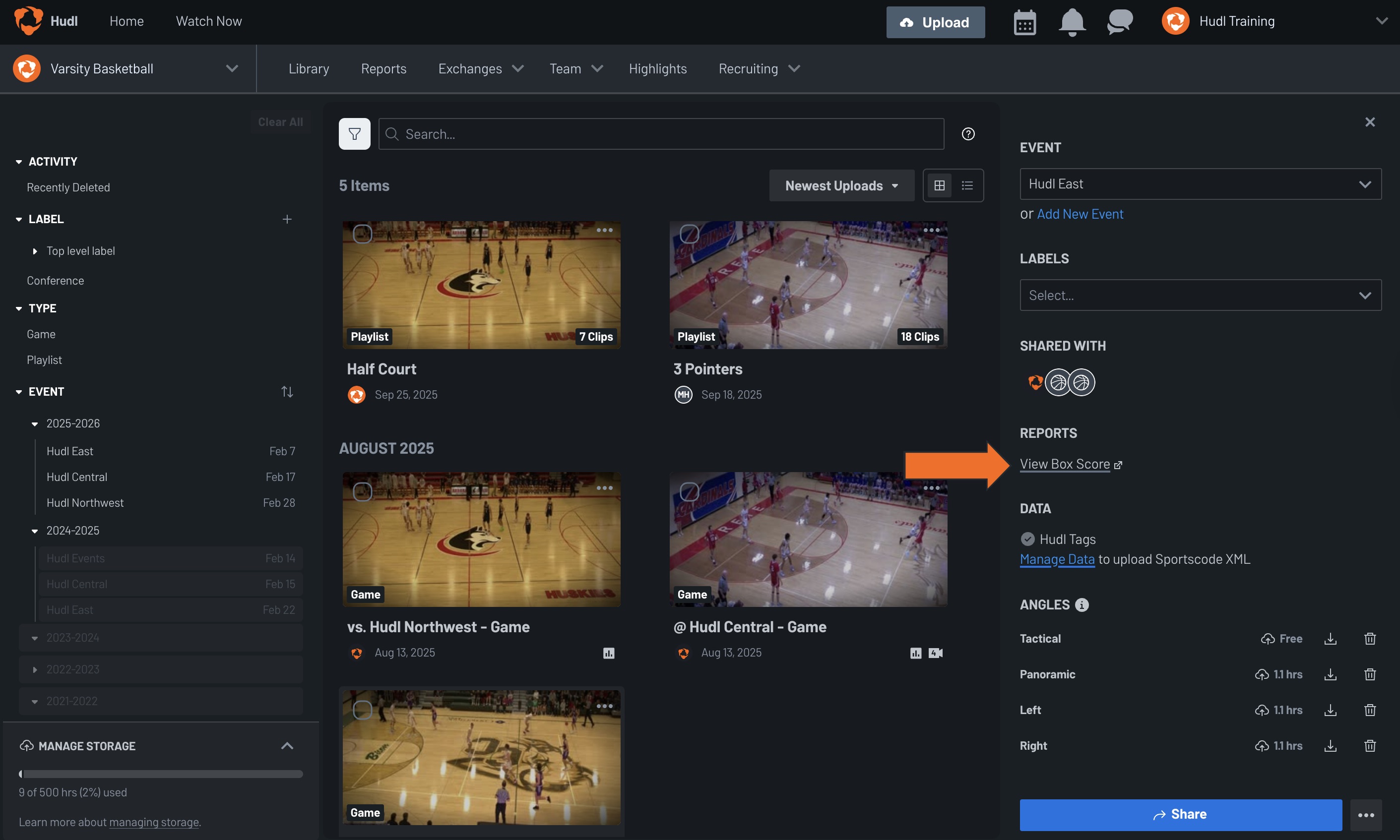Open more options on vs. Hudl Northwest game
This screenshot has width=1400, height=840.
click(604, 488)
